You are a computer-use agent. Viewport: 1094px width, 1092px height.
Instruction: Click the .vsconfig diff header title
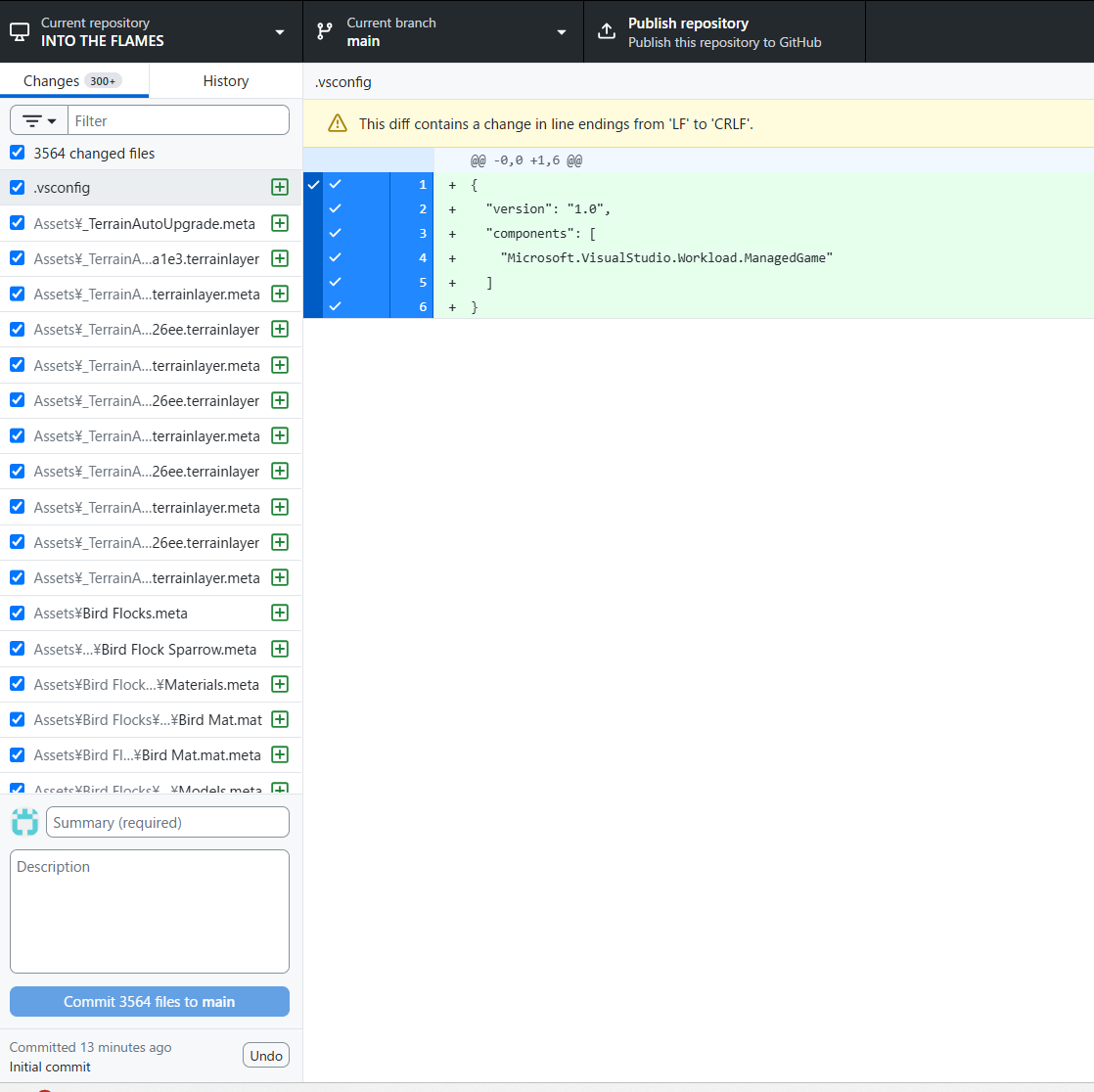(x=342, y=81)
